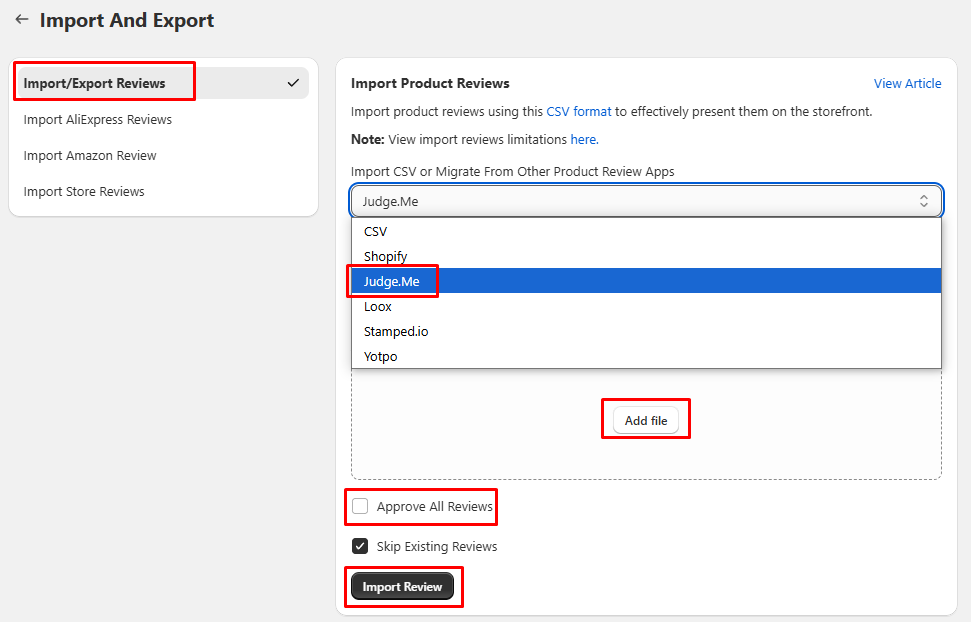Image resolution: width=971 pixels, height=622 pixels.
Task: Open Import Store Reviews section
Action: tap(84, 191)
